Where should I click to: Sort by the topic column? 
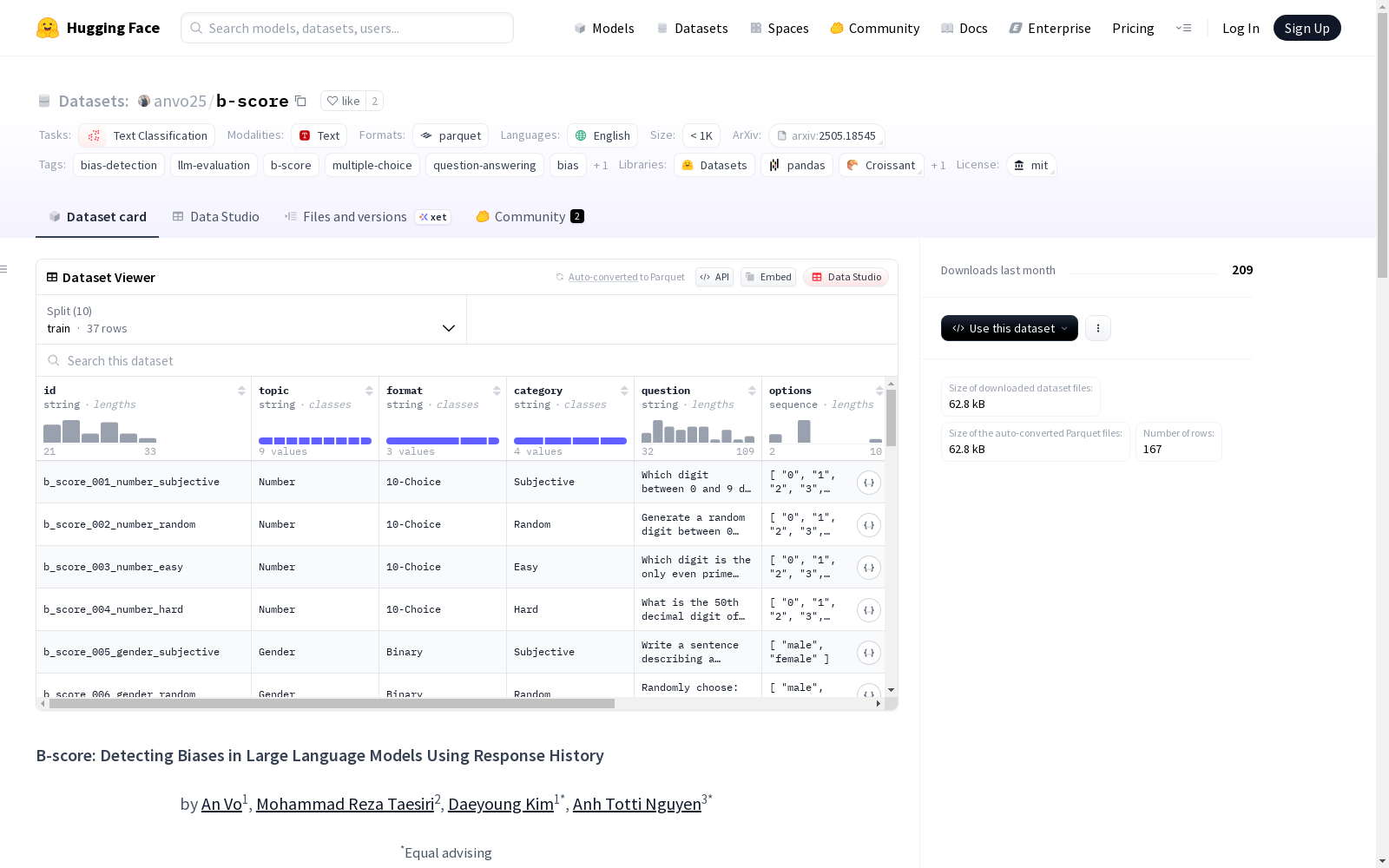369,391
